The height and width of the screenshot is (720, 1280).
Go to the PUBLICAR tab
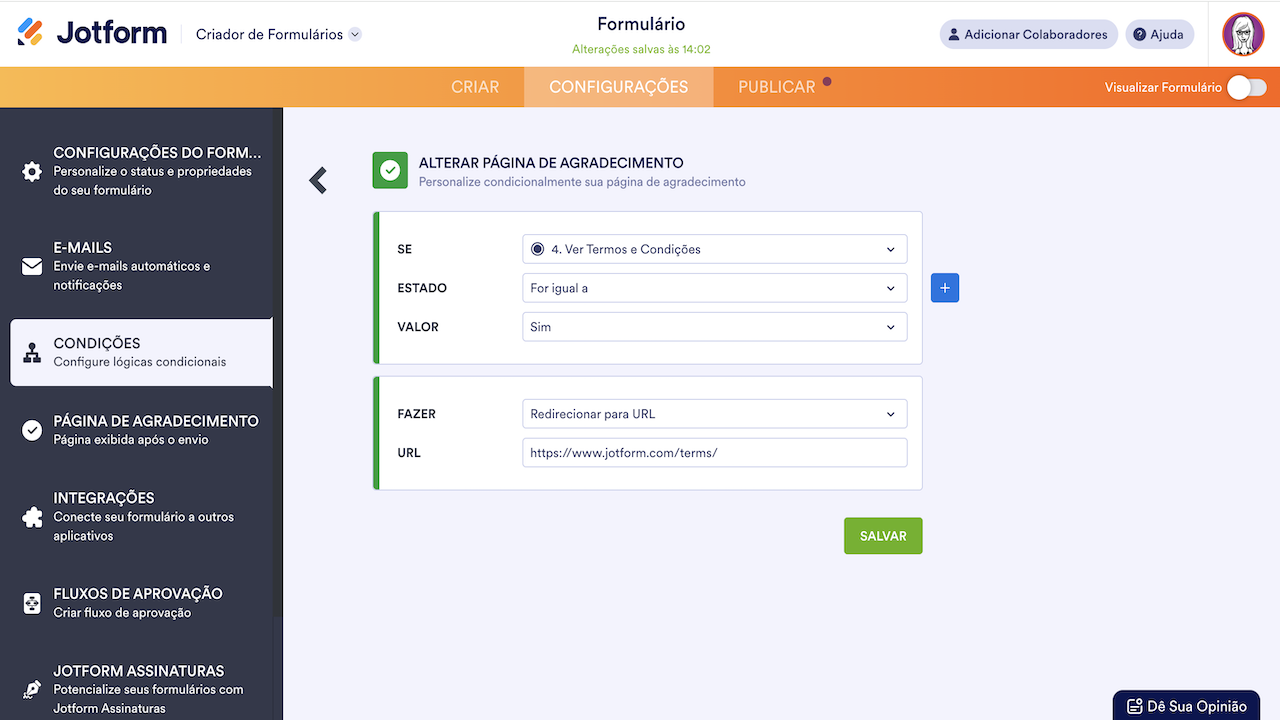point(777,87)
